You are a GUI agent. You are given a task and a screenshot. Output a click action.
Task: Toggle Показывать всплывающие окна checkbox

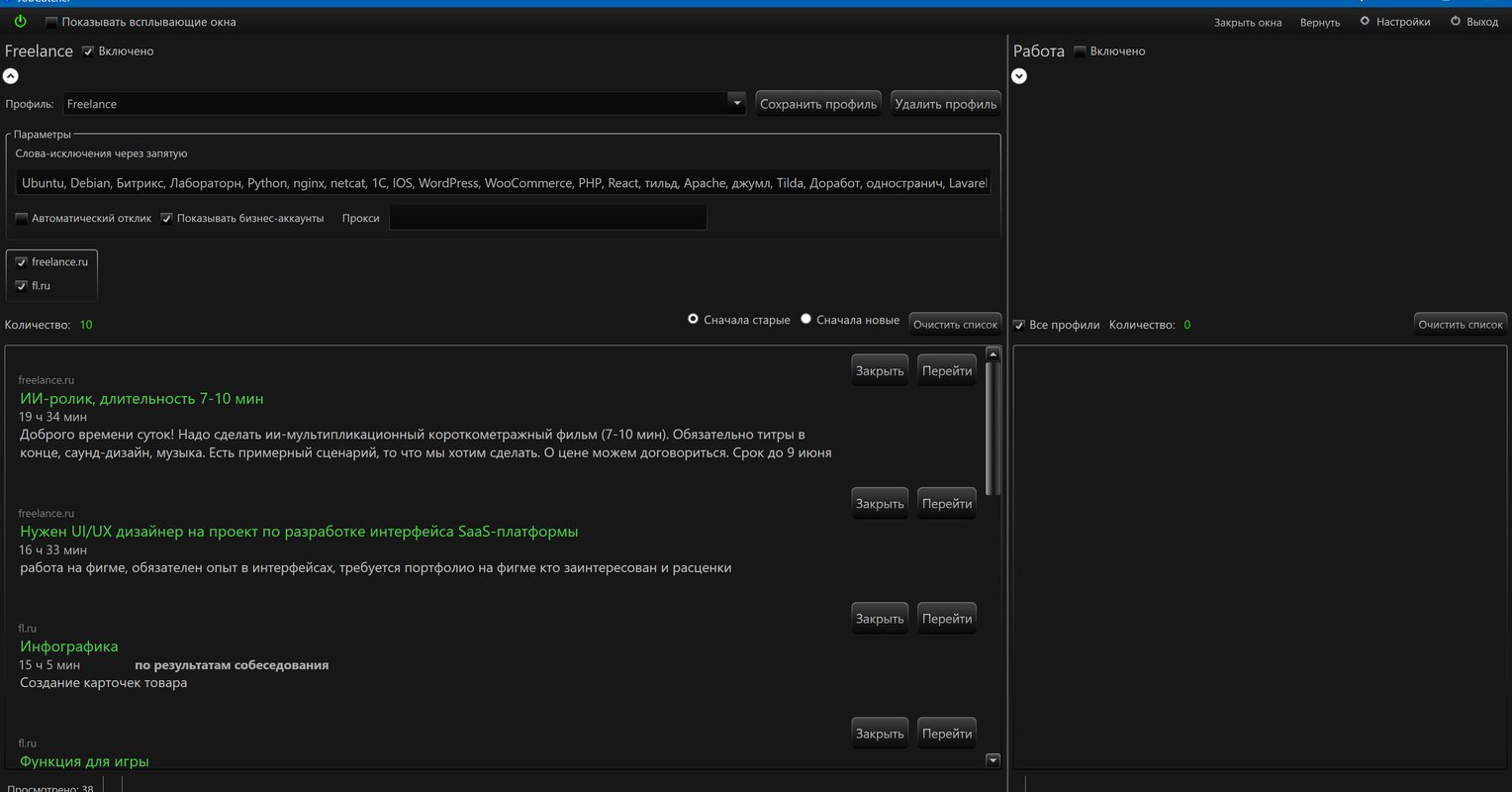[51, 22]
